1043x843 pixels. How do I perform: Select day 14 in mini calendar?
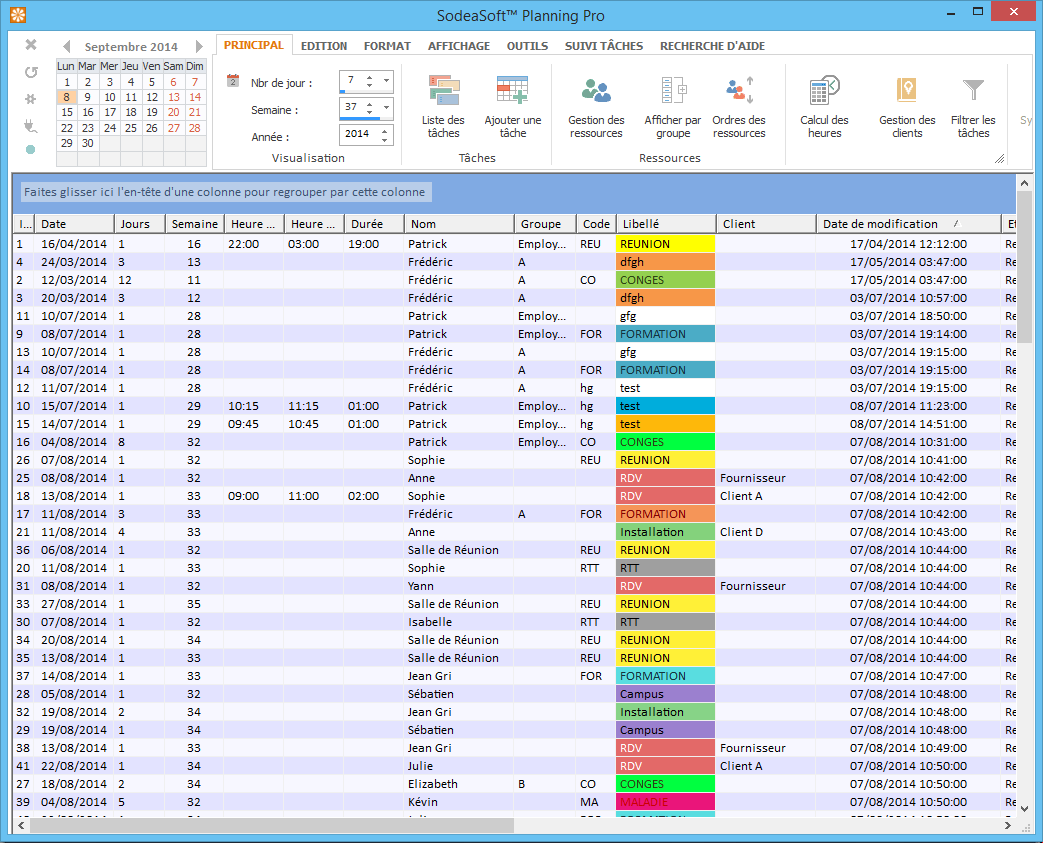[195, 97]
